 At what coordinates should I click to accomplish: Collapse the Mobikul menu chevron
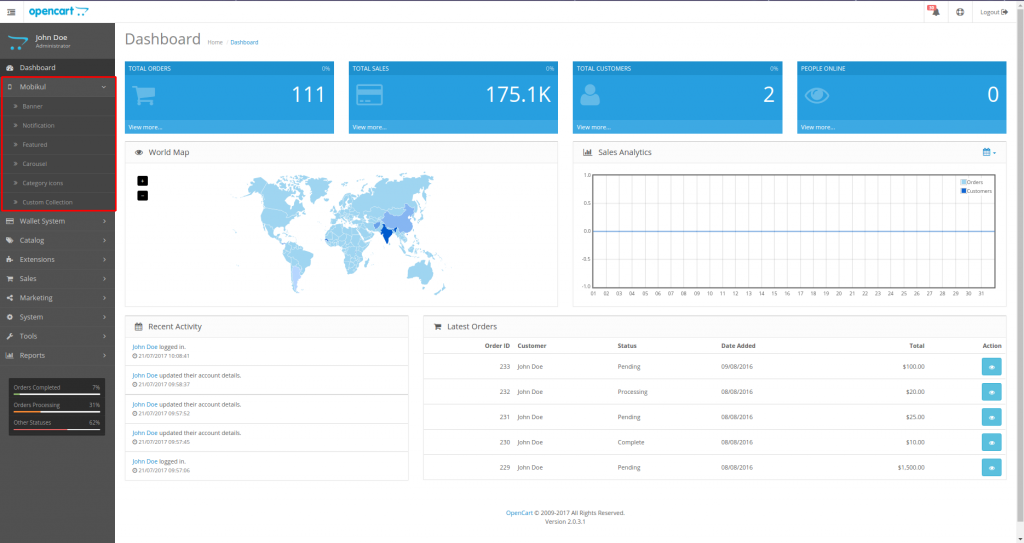click(104, 87)
